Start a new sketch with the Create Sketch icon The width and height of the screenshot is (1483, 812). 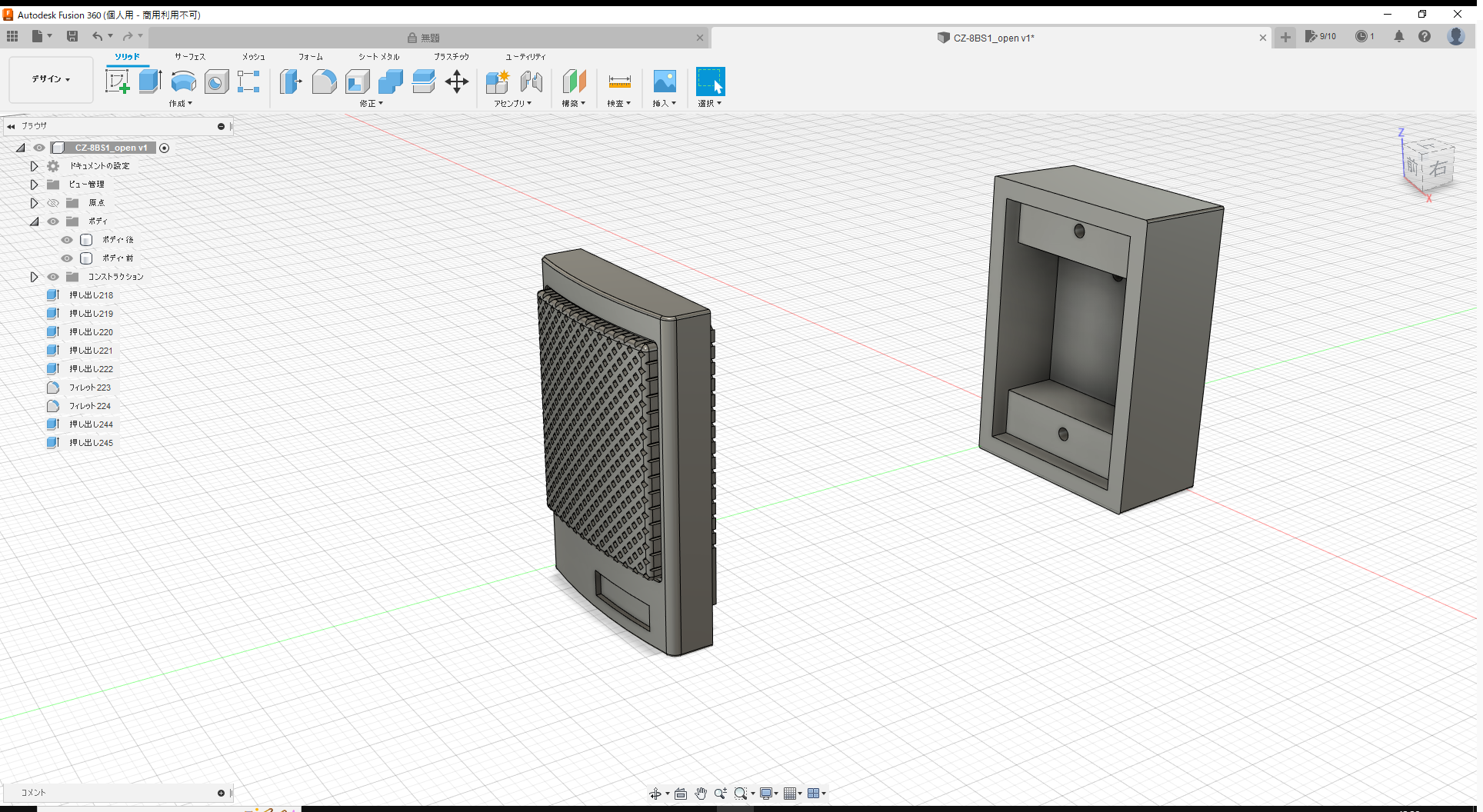[x=118, y=82]
